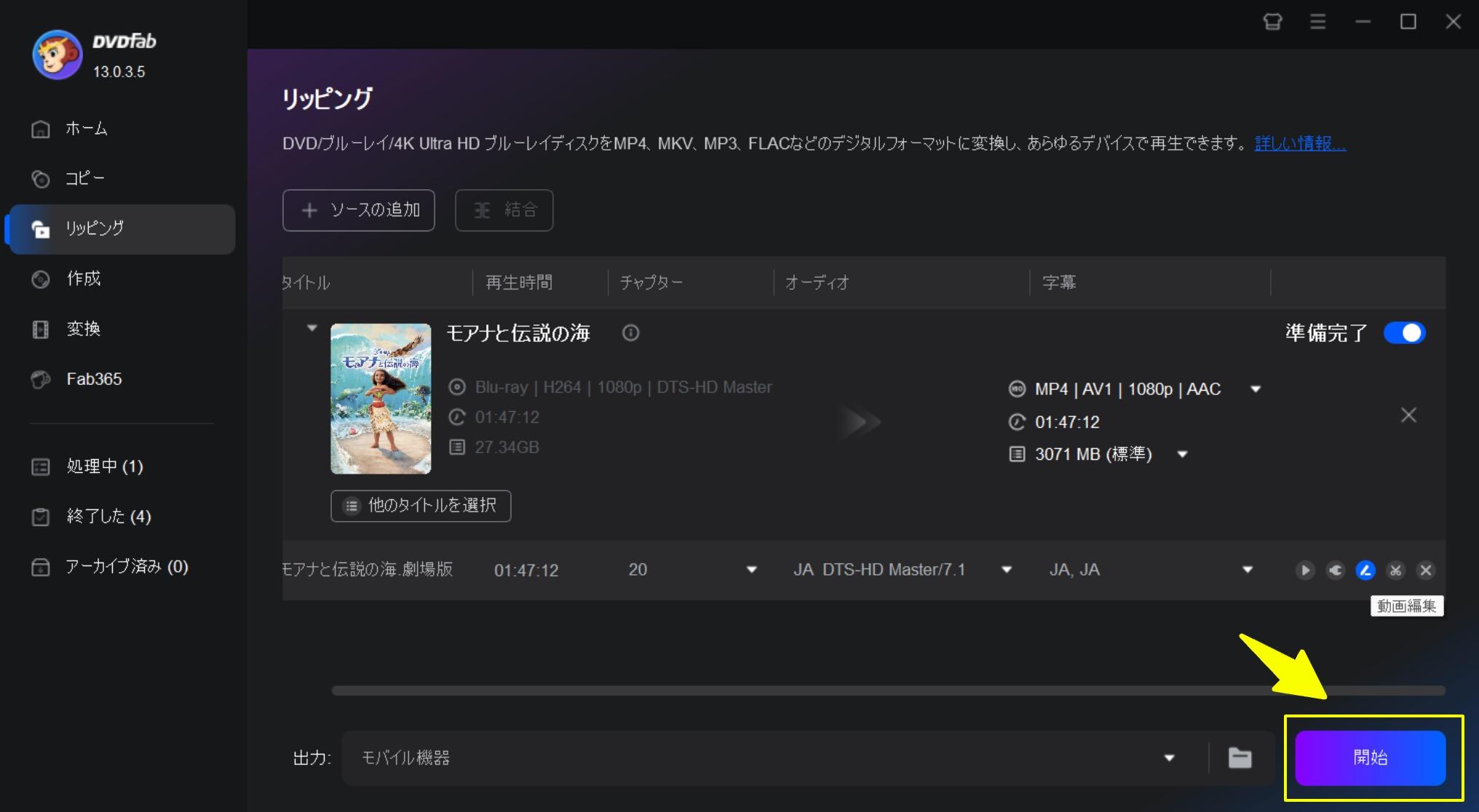The width and height of the screenshot is (1479, 812).
Task: Click the horizontal scrollbar under the title list
Action: click(888, 690)
